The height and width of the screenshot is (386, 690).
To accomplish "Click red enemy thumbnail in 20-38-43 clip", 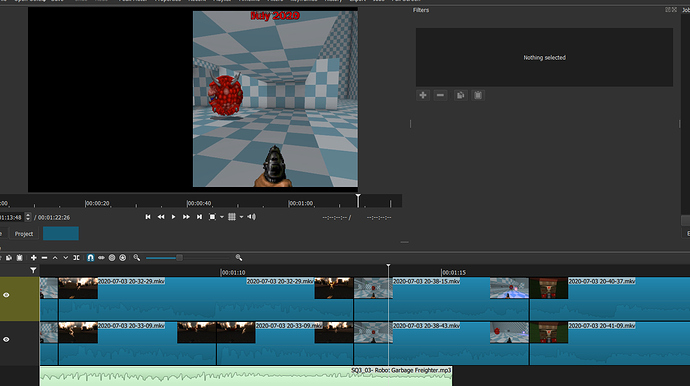I will coord(509,332).
